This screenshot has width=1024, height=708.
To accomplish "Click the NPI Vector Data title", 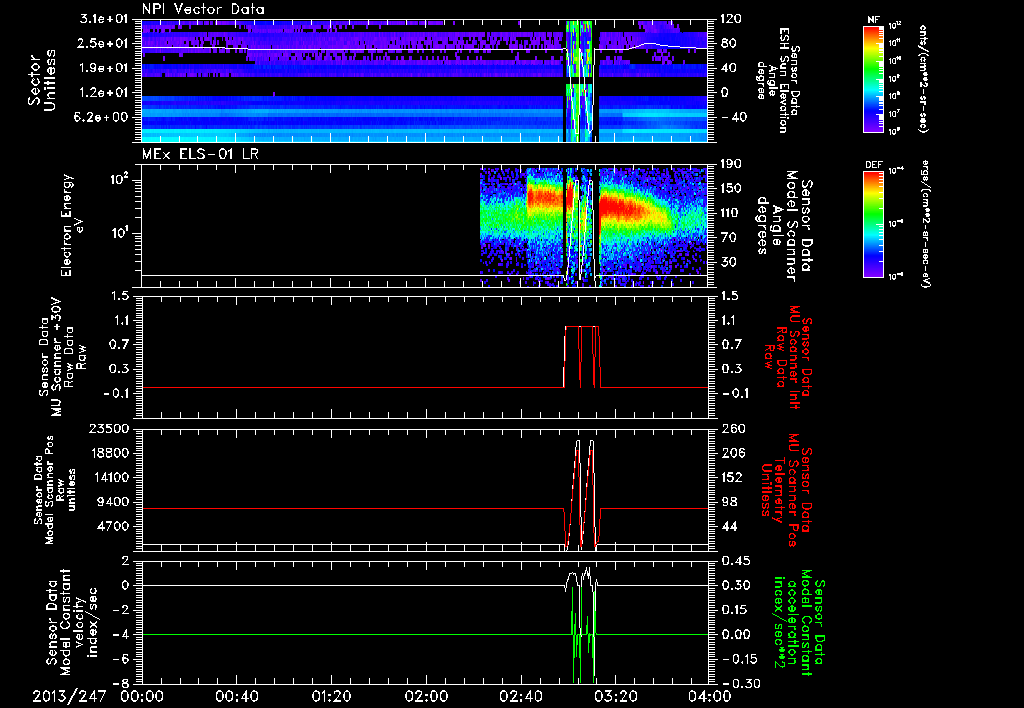I will [x=204, y=9].
